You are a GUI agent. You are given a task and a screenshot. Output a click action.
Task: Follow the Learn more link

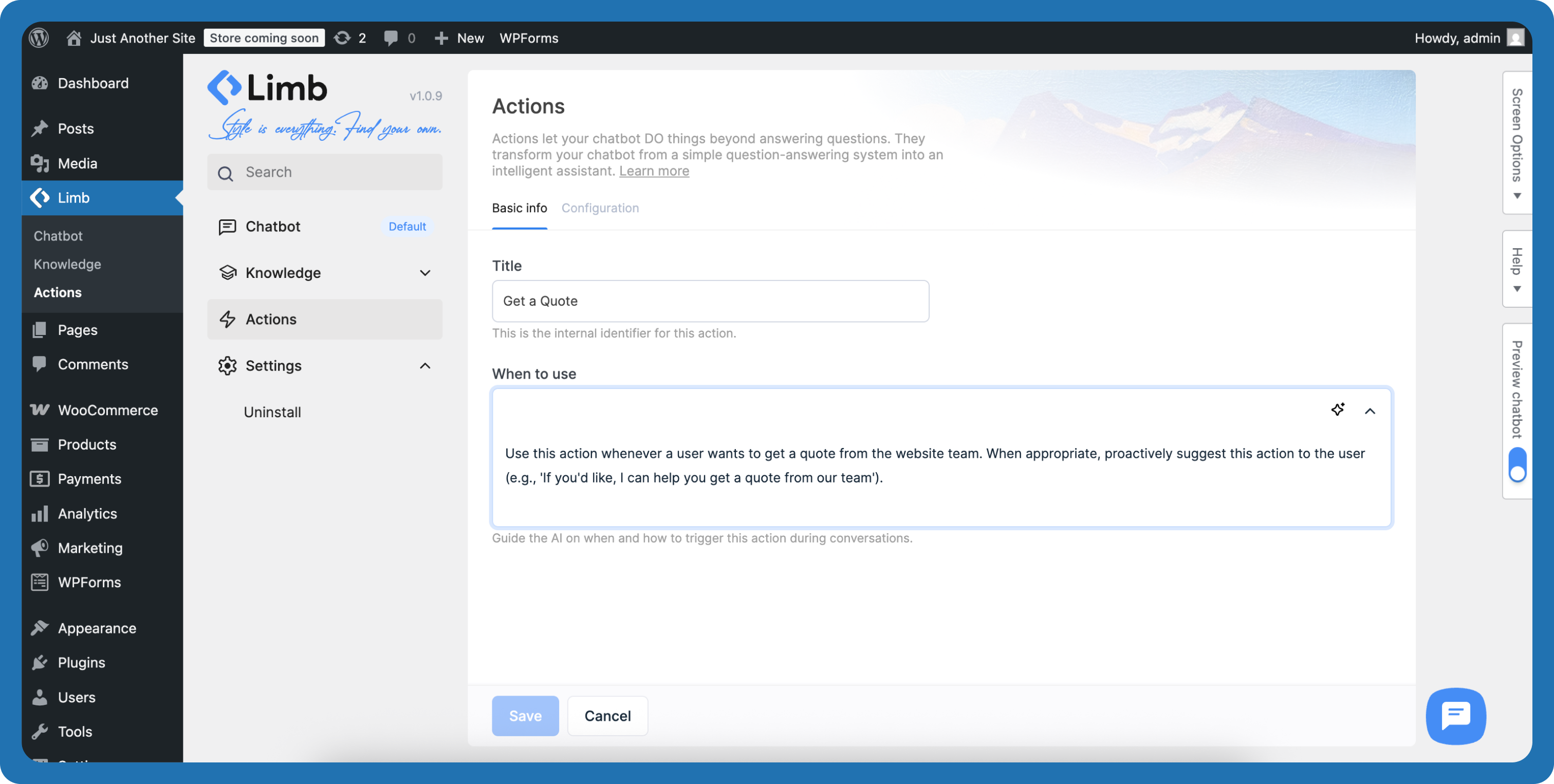coord(653,171)
